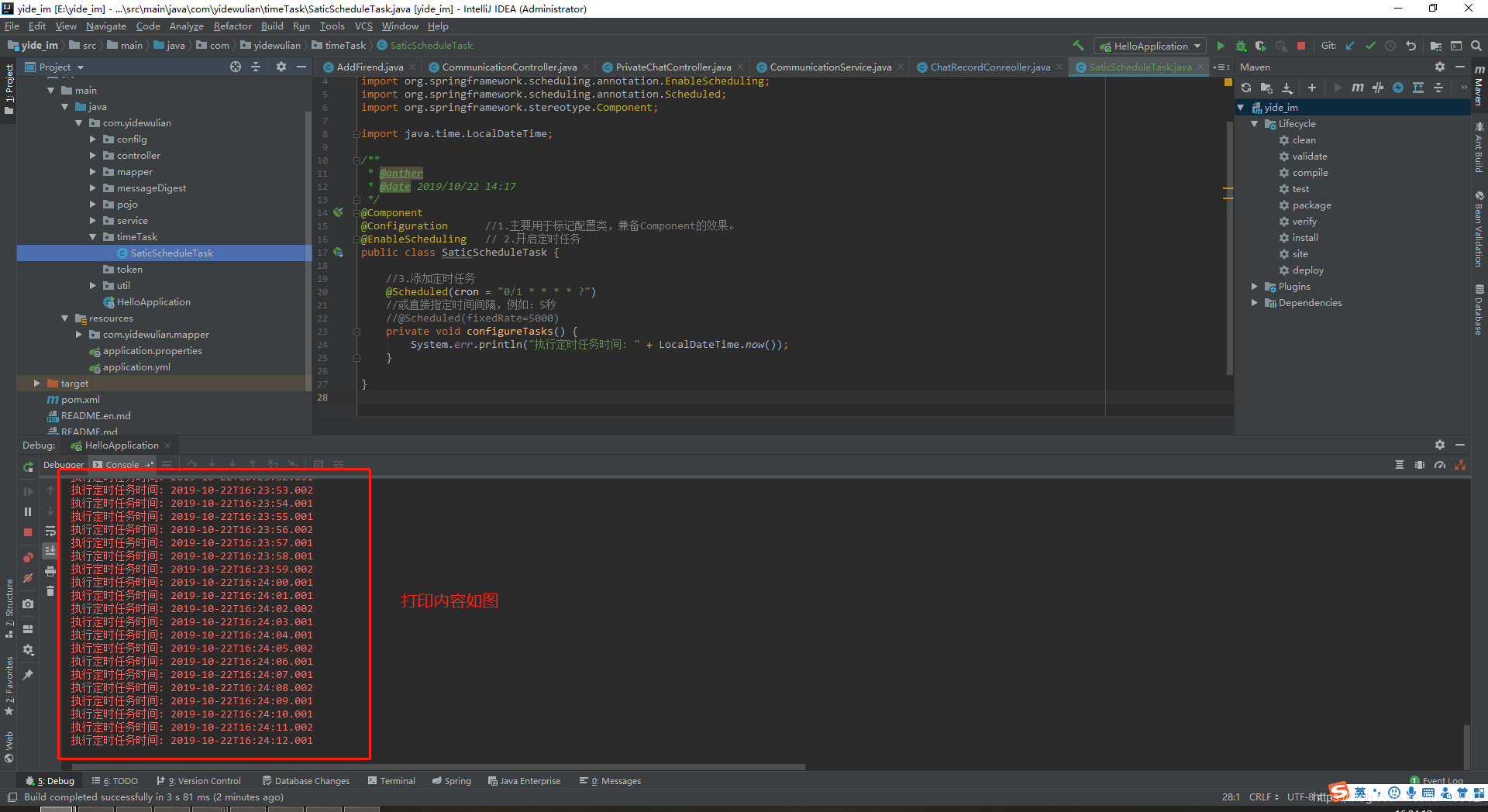This screenshot has height=812, width=1488.
Task: Open the Navigate menu
Action: pyautogui.click(x=105, y=26)
